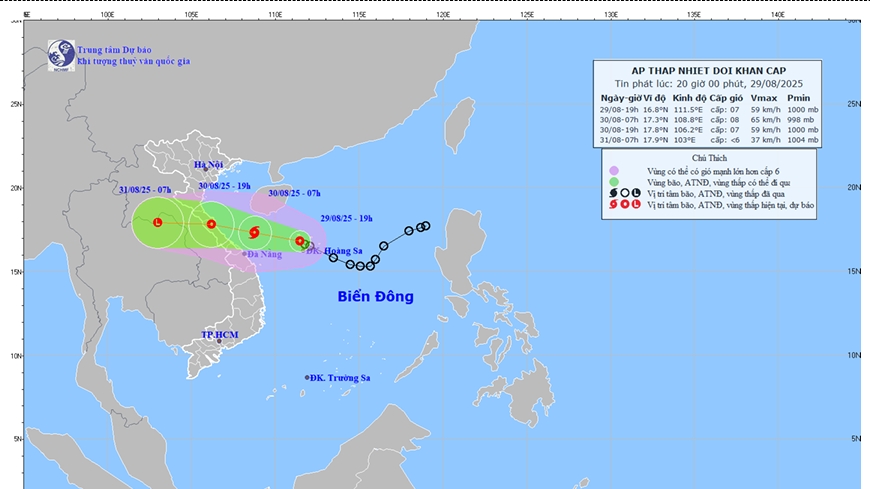Click the Vmax column header
Viewport: 870px width, 489px height.
coord(764,97)
